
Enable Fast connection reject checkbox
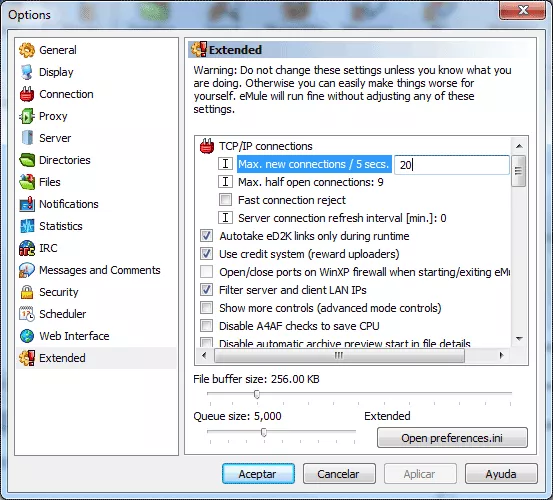tap(225, 200)
